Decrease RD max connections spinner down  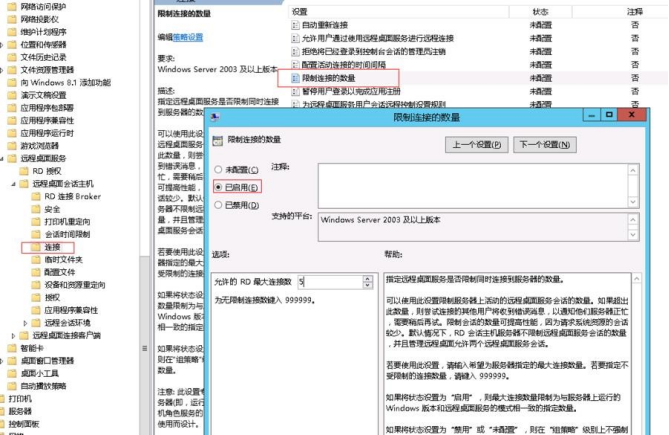point(367,285)
